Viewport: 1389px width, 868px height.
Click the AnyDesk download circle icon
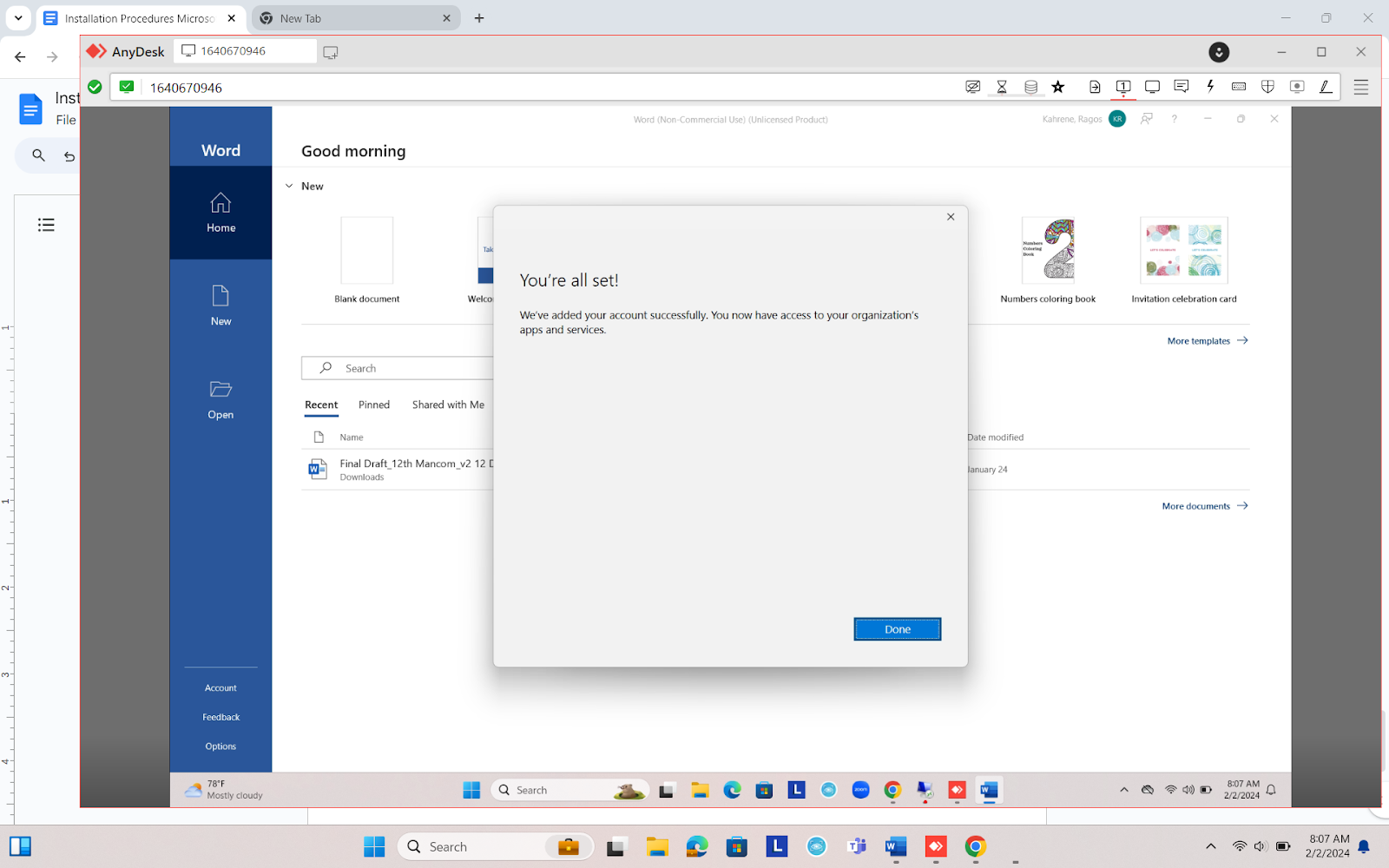coord(1219,52)
